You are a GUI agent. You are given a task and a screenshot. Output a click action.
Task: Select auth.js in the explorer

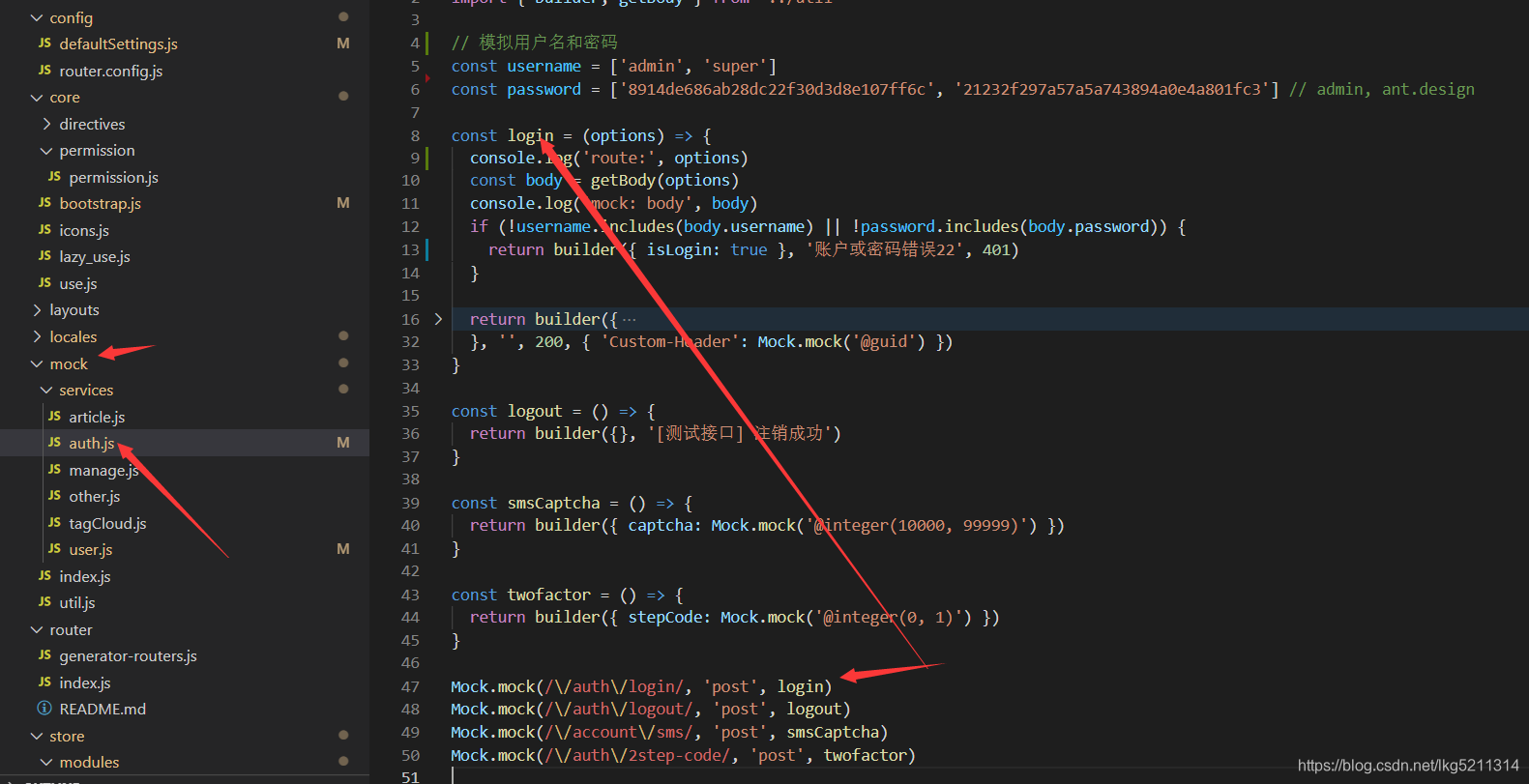click(x=91, y=443)
